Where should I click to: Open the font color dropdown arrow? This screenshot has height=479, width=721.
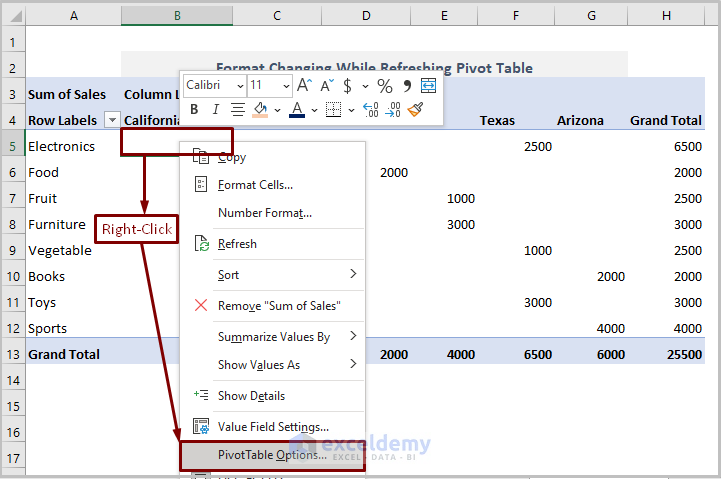(315, 110)
